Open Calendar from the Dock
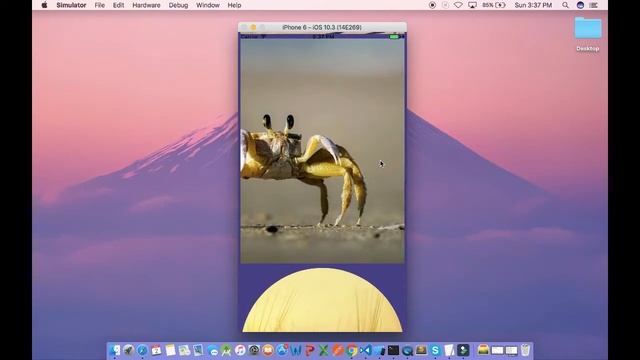Image resolution: width=640 pixels, height=360 pixels. (x=156, y=350)
